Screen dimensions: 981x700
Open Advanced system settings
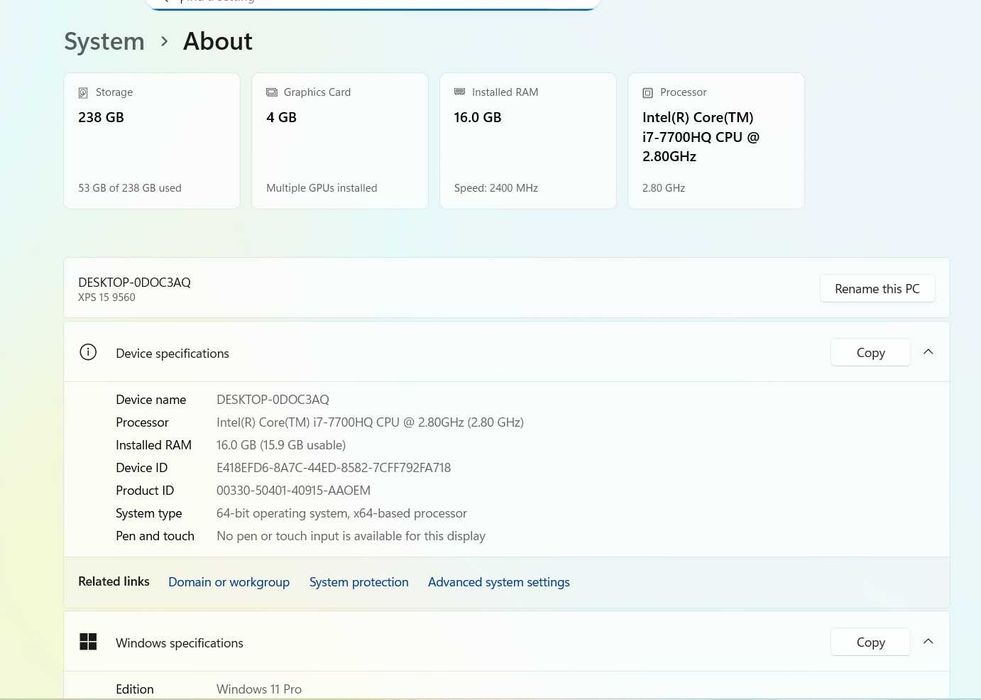coord(499,582)
